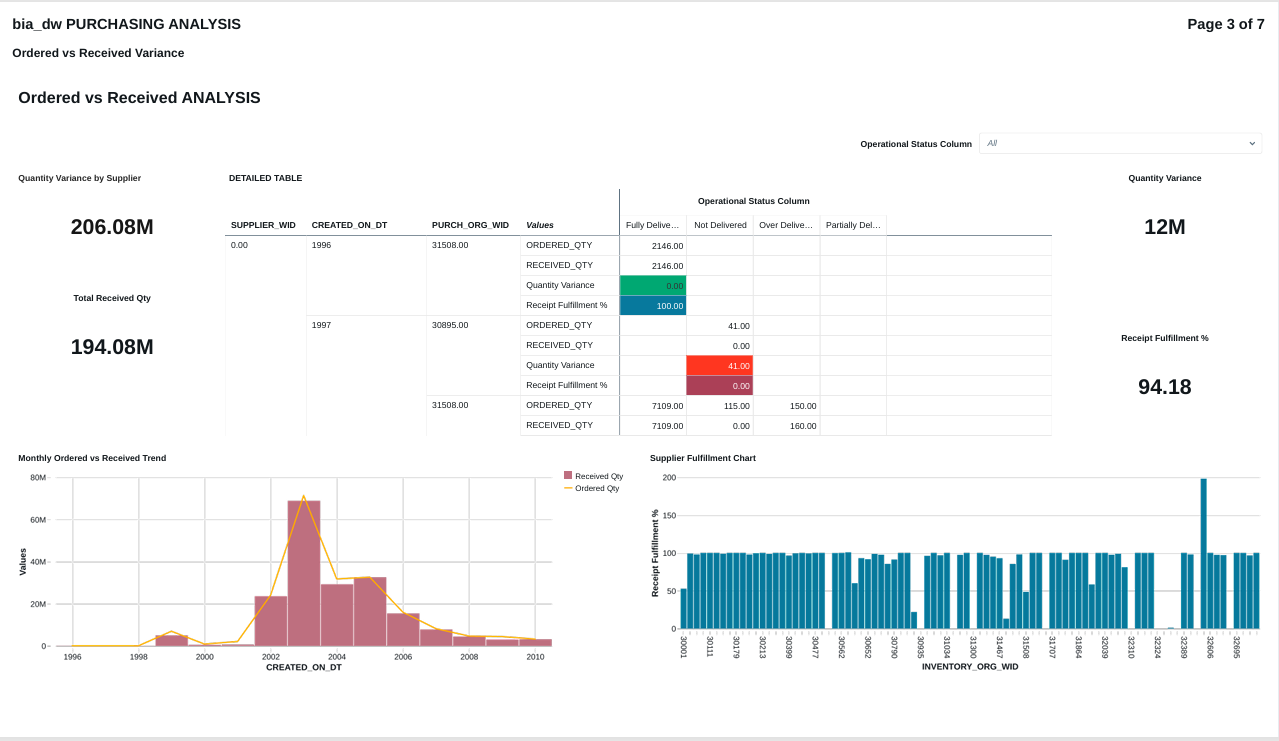Click the Over Delivered column header
1279x741 pixels.
pos(786,225)
